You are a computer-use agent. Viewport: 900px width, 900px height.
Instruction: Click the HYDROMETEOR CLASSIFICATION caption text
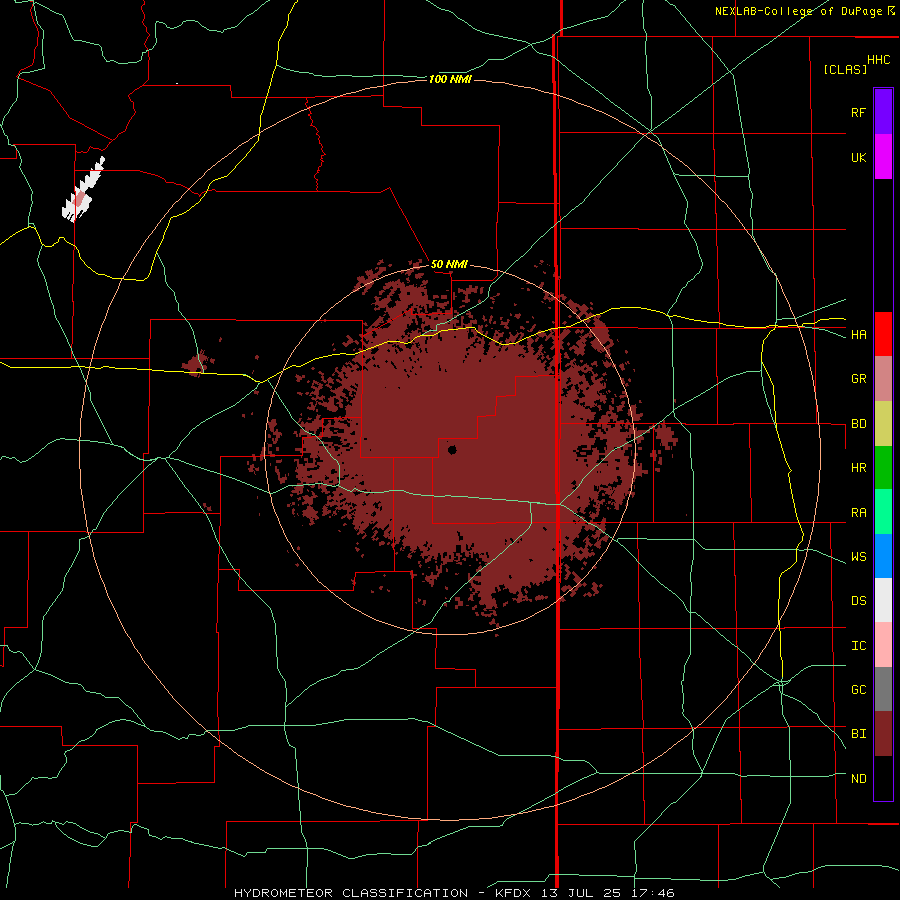pyautogui.click(x=351, y=893)
